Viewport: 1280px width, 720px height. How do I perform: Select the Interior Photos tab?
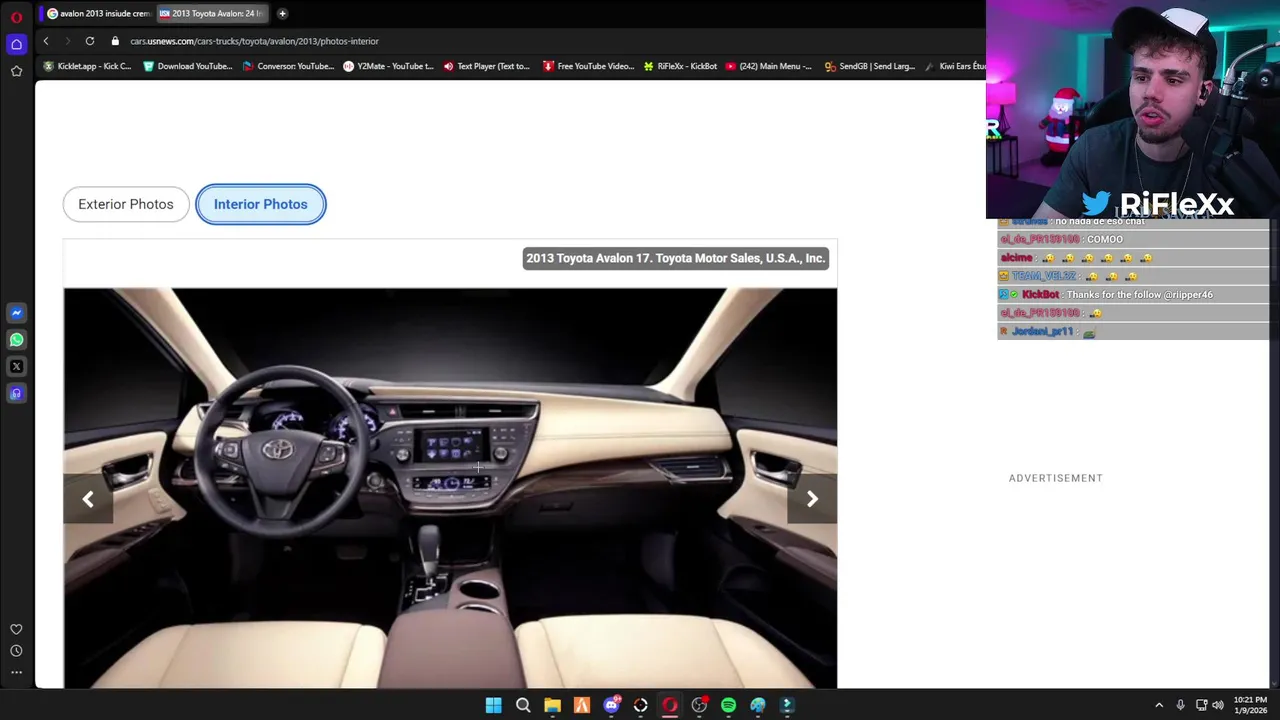pyautogui.click(x=261, y=204)
